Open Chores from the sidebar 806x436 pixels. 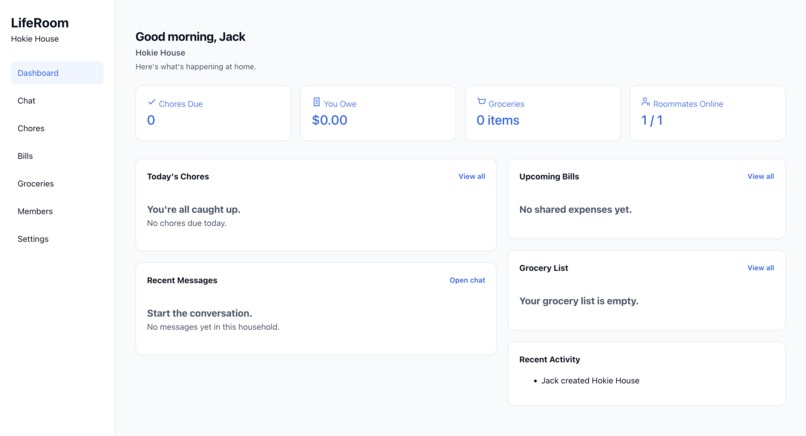coord(57,129)
